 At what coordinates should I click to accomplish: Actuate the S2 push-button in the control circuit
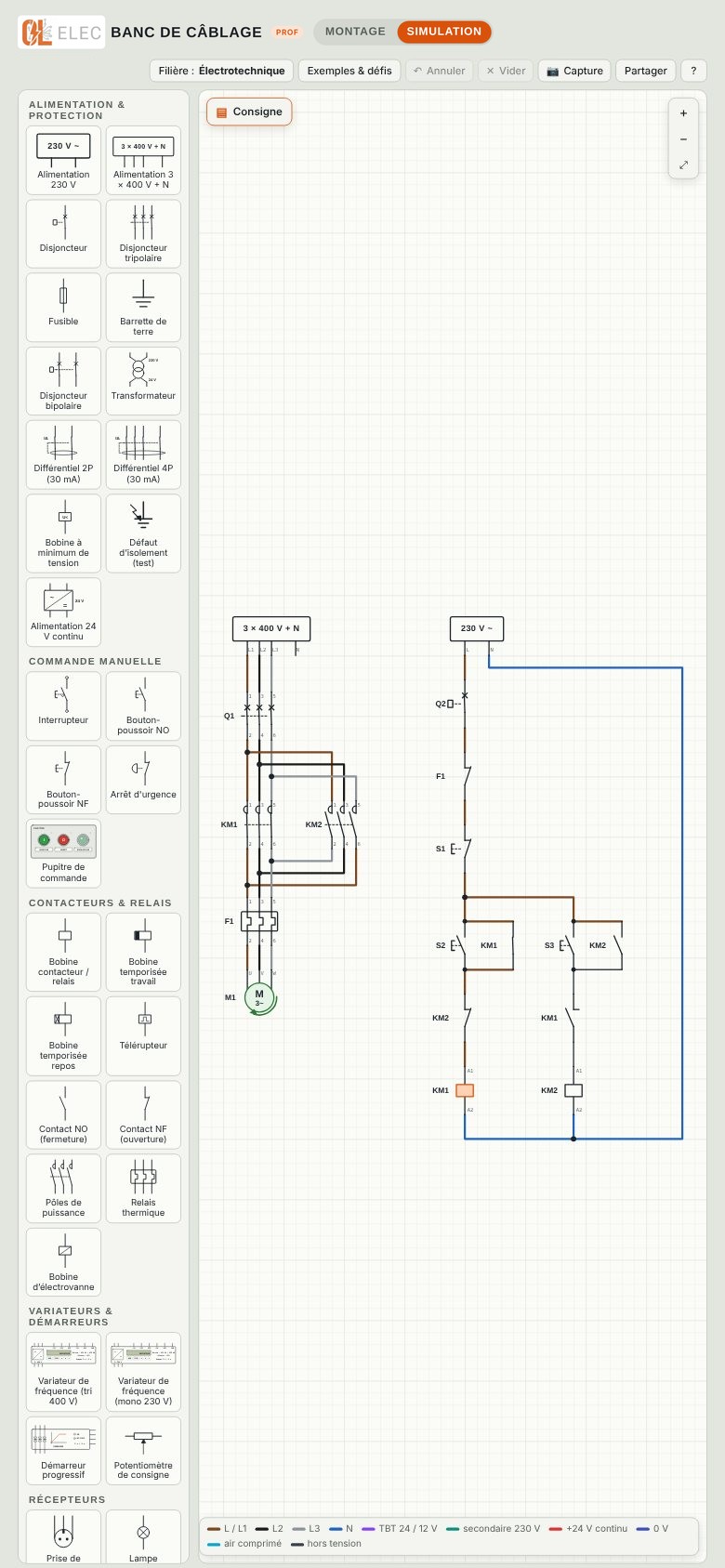[460, 945]
